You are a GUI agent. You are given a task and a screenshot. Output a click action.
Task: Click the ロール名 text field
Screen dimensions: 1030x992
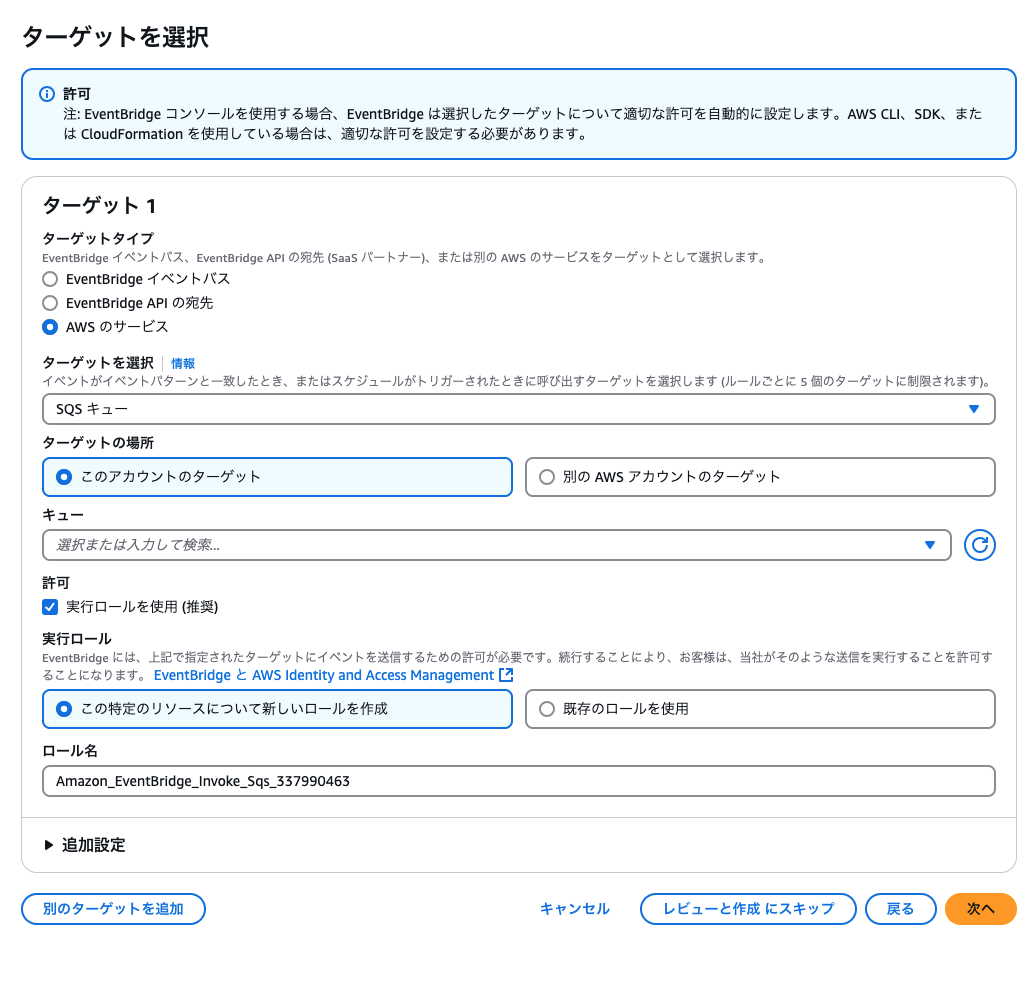[519, 781]
